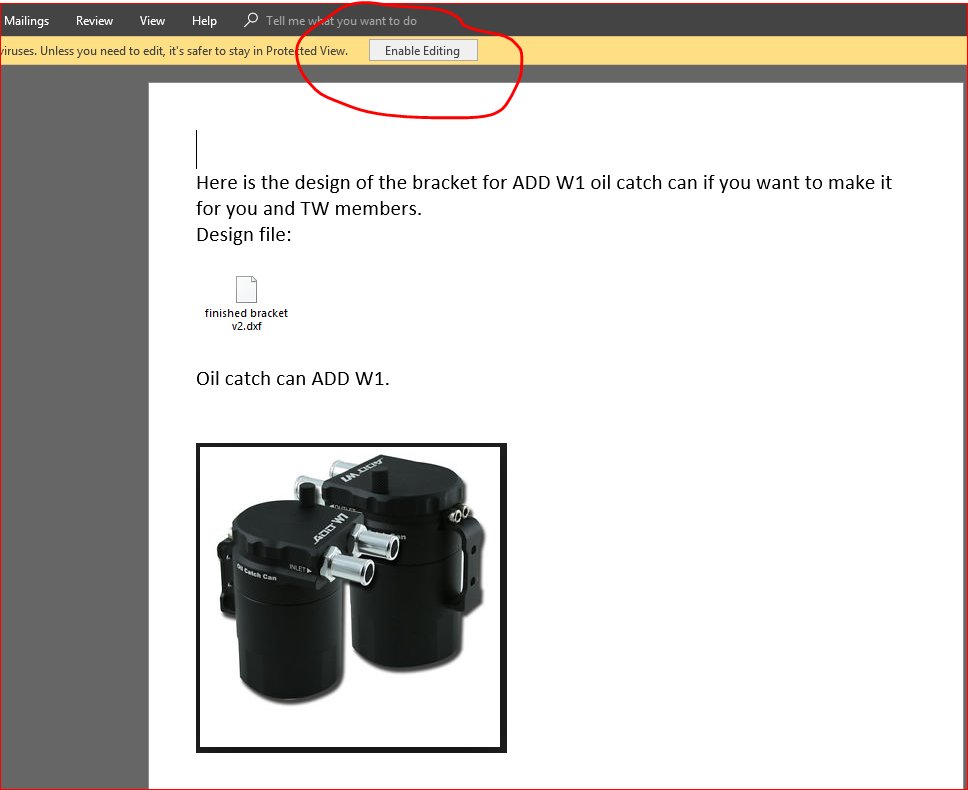The image size is (968, 790).
Task: Open the Review ribbon tab
Action: coord(94,21)
